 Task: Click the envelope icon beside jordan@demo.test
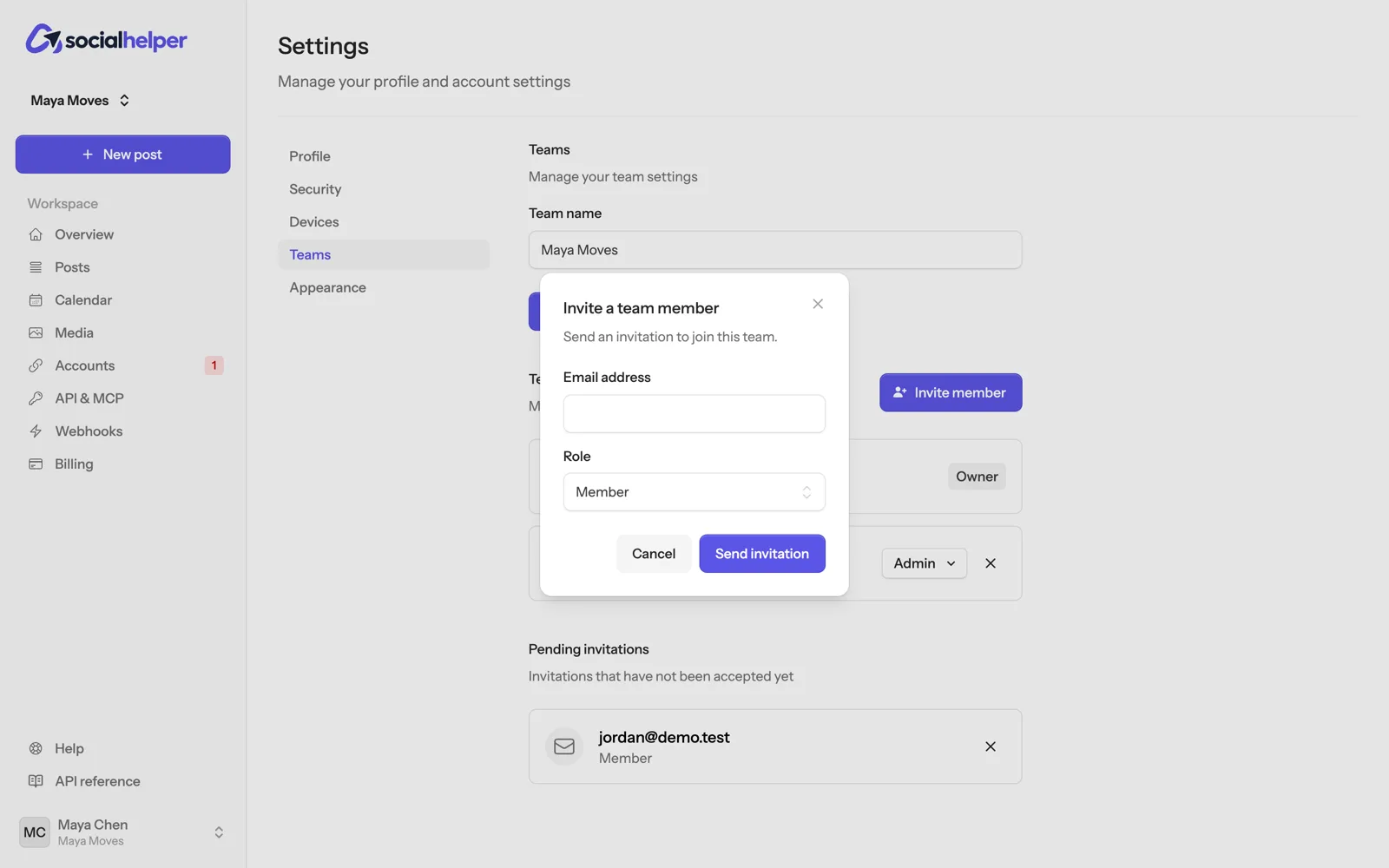[x=564, y=746]
